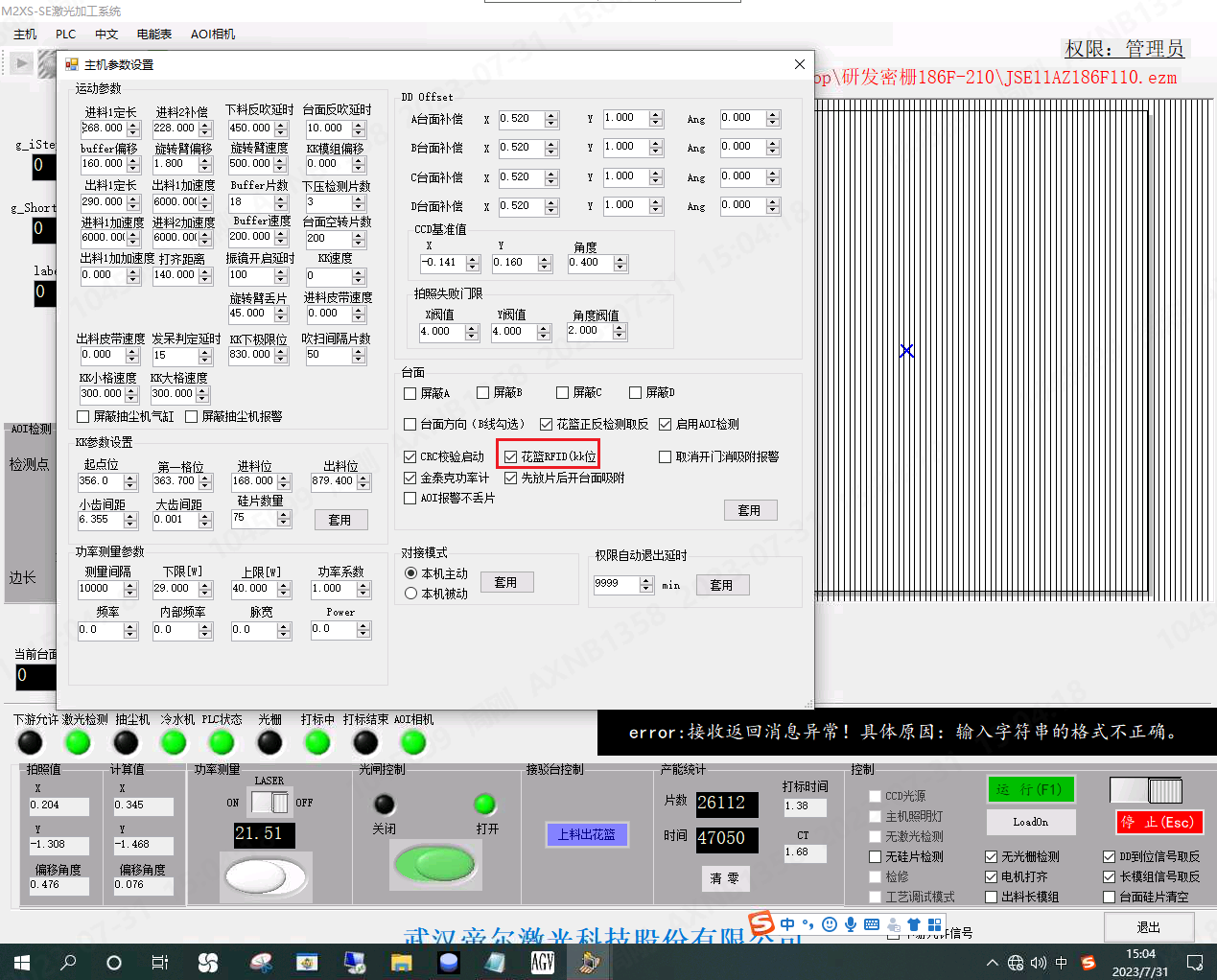Open the 中文 language menu
1217x980 pixels.
pyautogui.click(x=106, y=35)
